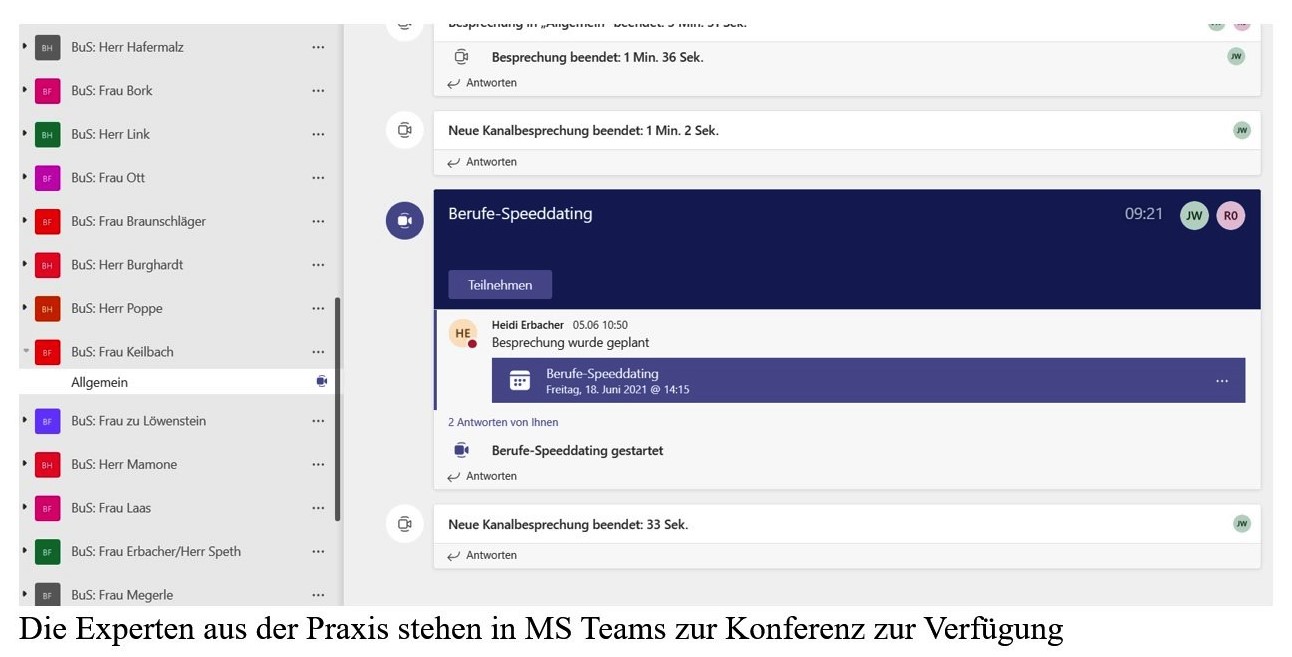Expand the BuS: Herr Hafermalz team
Image resolution: width=1292 pixels, height=657 pixels.
click(x=25, y=47)
